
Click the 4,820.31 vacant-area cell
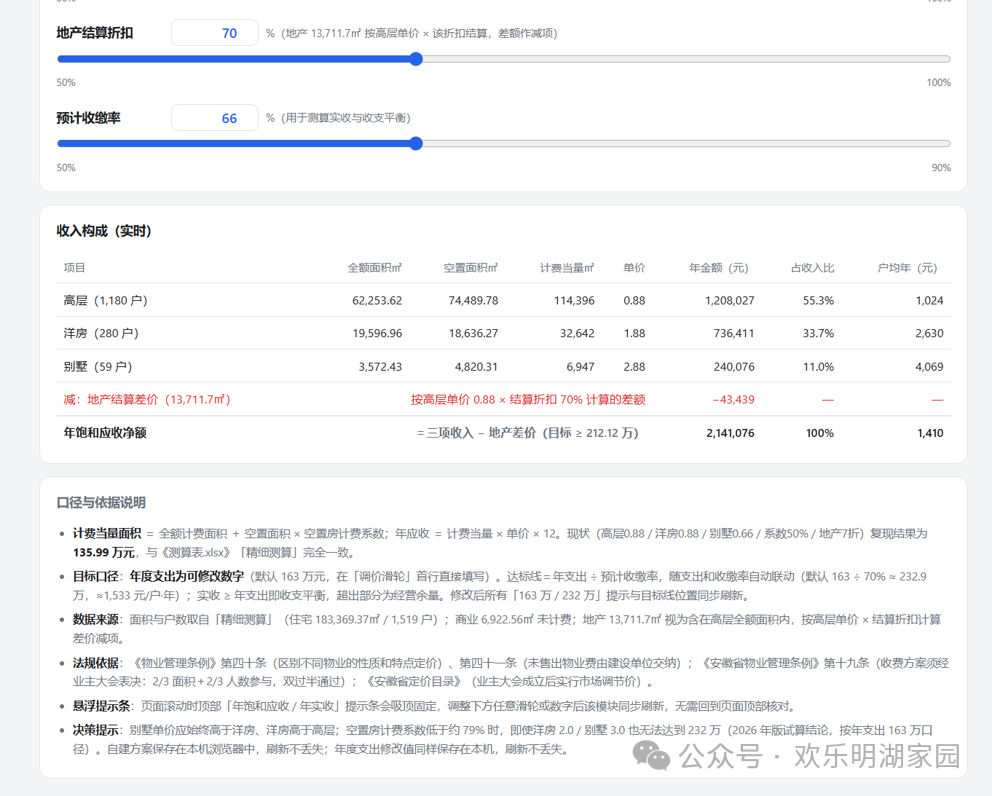pos(476,367)
